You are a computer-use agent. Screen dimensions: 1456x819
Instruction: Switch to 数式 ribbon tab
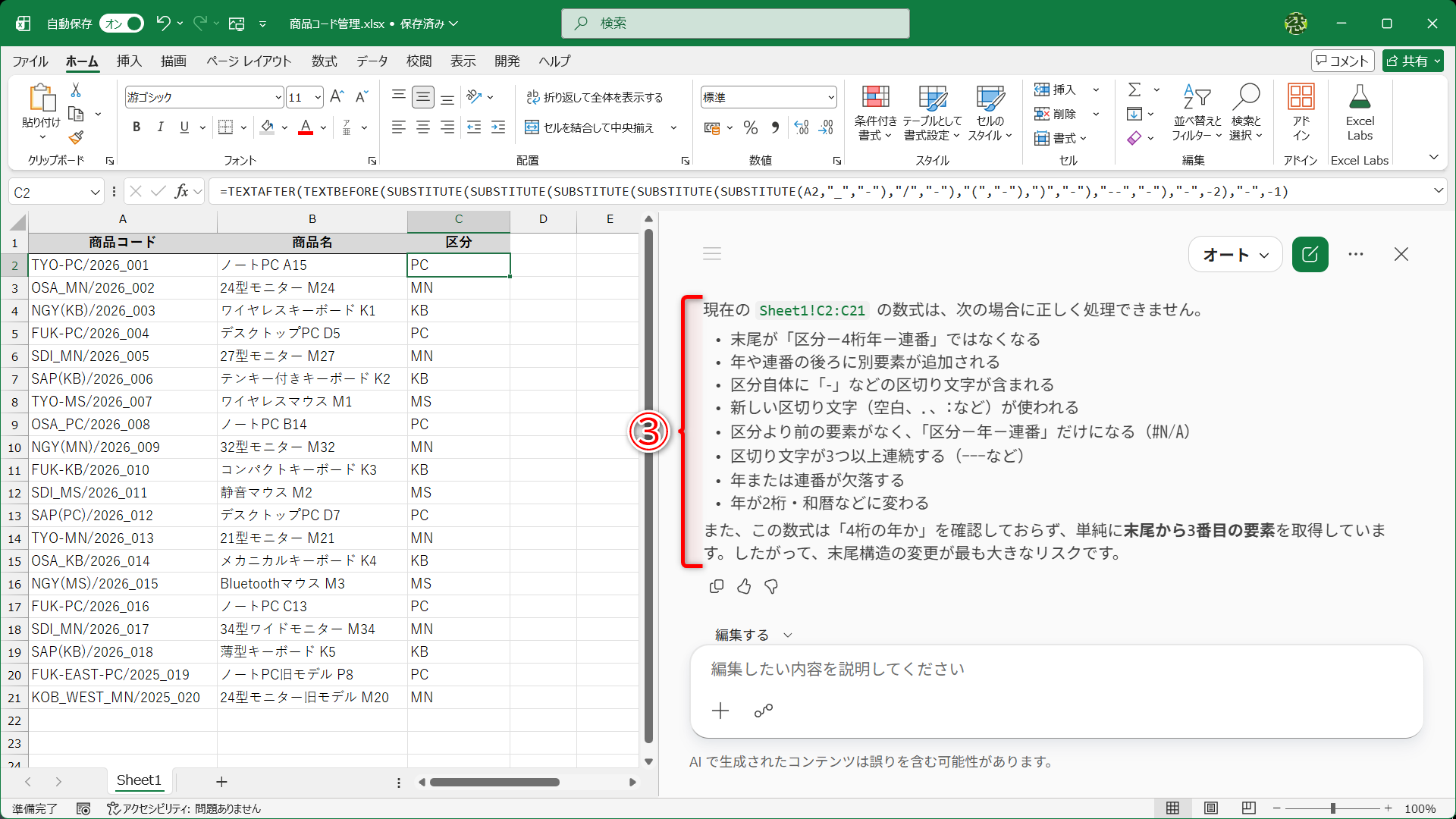tap(325, 61)
